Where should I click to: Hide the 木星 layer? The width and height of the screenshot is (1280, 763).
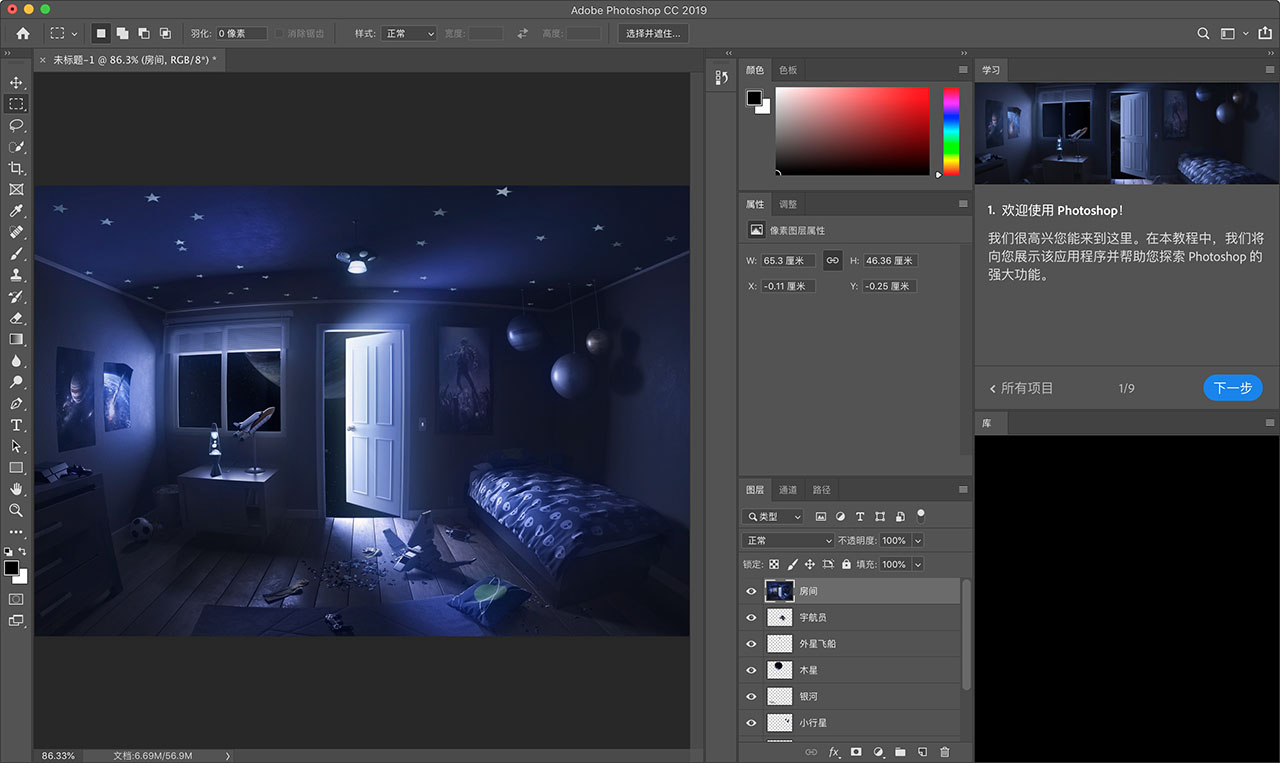[x=752, y=670]
